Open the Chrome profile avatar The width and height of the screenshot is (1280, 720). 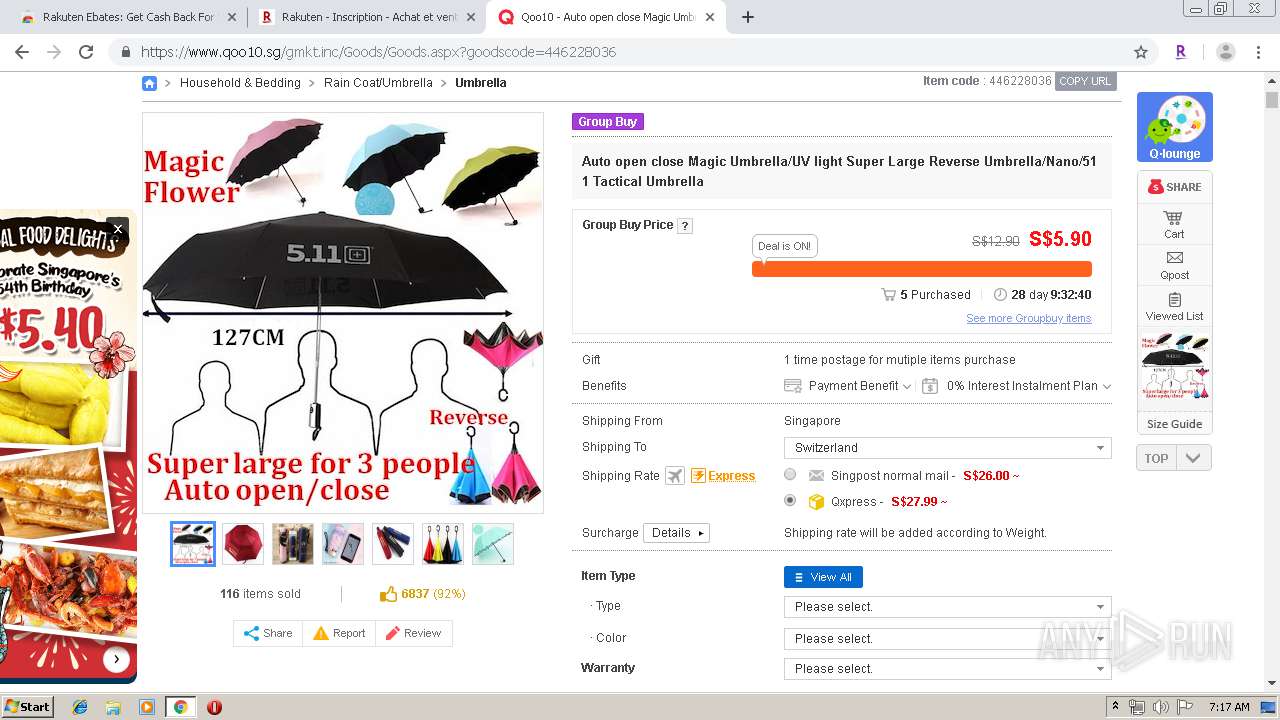[x=1225, y=52]
